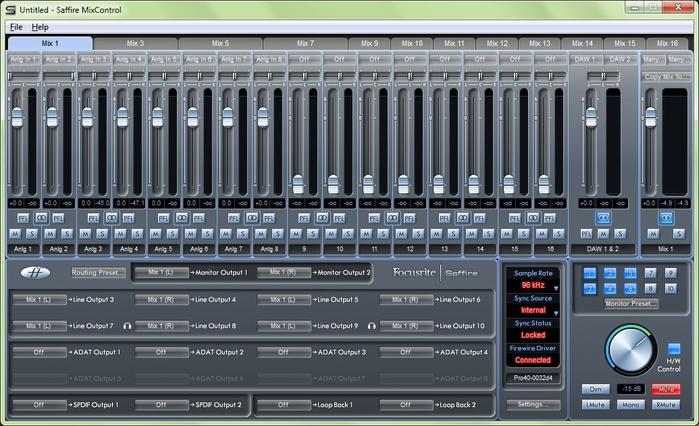Click headphone icon beside Line Output 9
This screenshot has width=699, height=426.
click(x=372, y=326)
